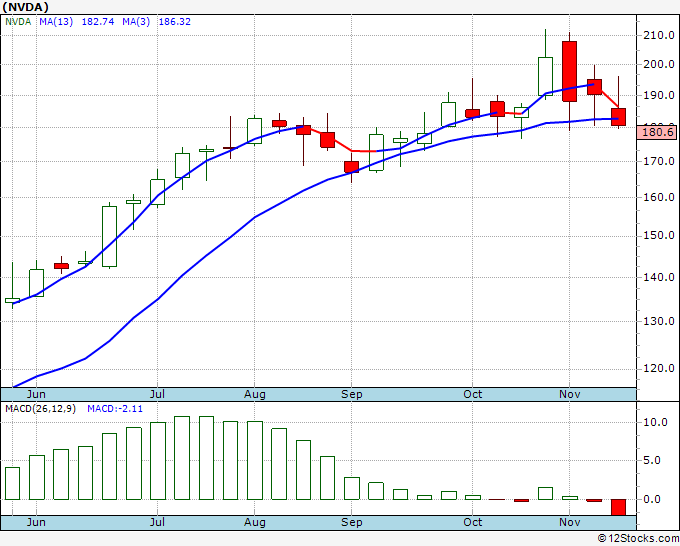The image size is (680, 546).
Task: Click the 150.0 price axis label
Action: click(658, 236)
